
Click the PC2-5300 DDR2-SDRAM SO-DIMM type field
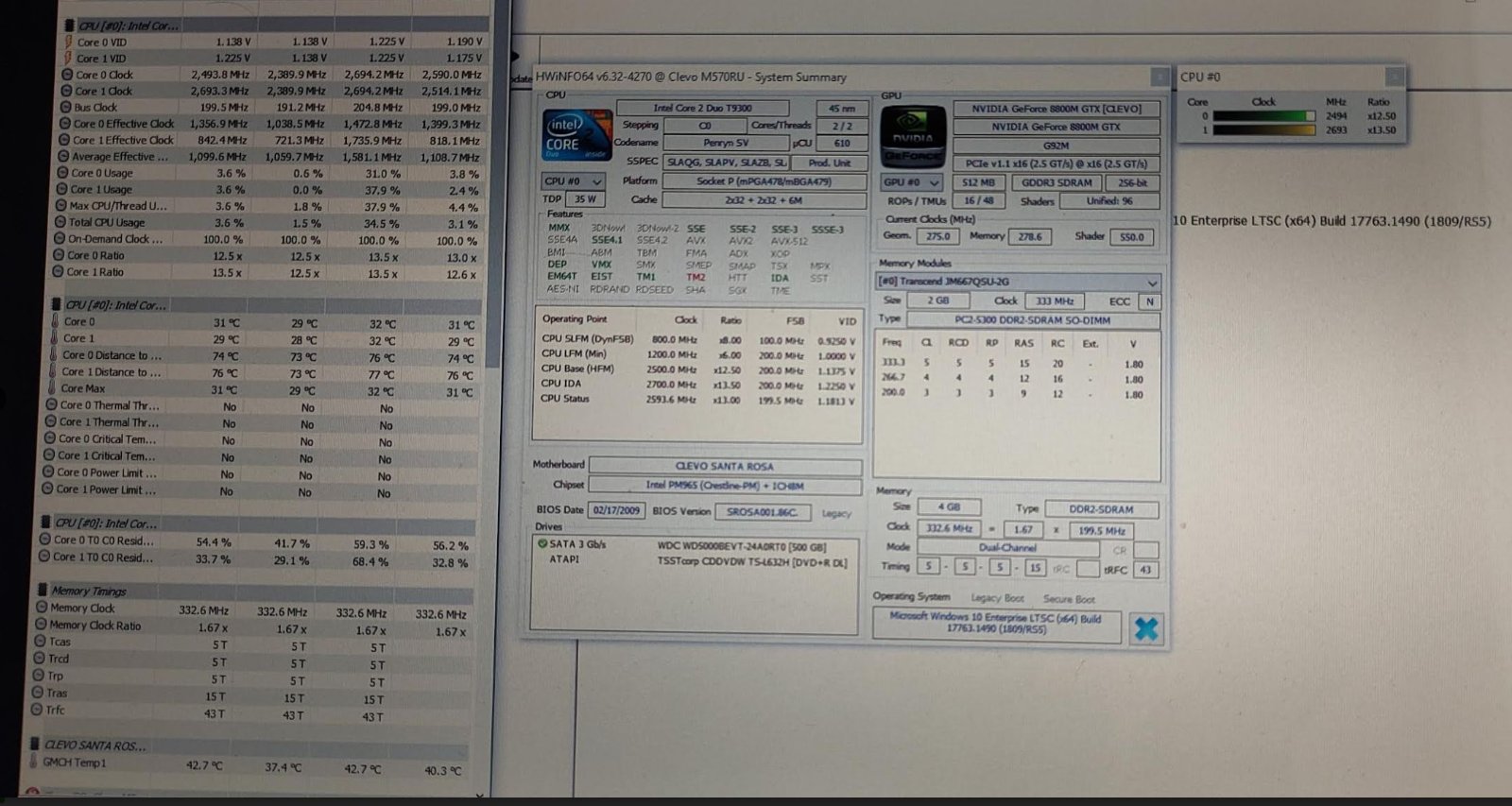point(1032,319)
